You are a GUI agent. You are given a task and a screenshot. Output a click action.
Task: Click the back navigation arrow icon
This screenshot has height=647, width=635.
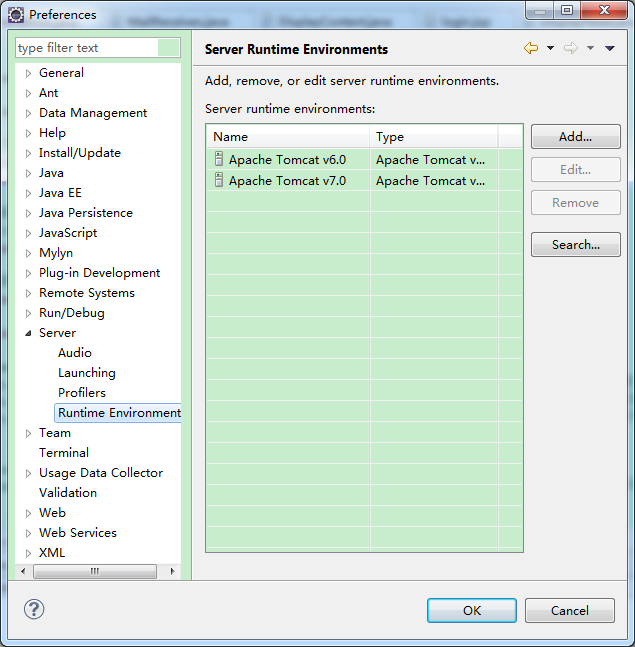pos(531,48)
